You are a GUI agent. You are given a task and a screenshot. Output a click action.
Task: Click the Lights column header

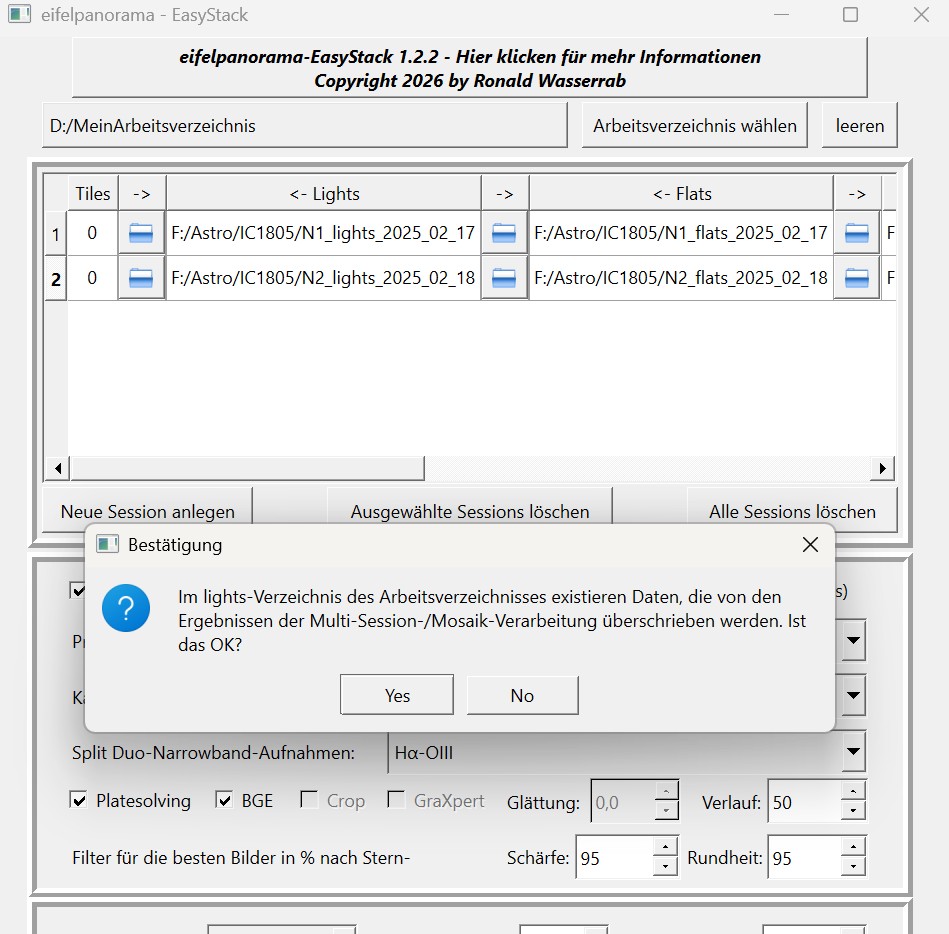click(x=323, y=194)
